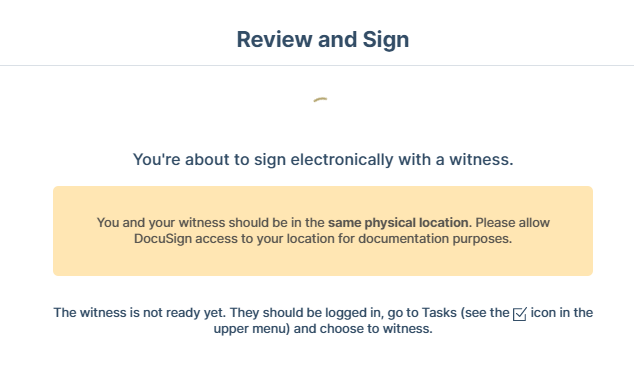Select the word Review in the title
The image size is (634, 368).
click(x=275, y=39)
